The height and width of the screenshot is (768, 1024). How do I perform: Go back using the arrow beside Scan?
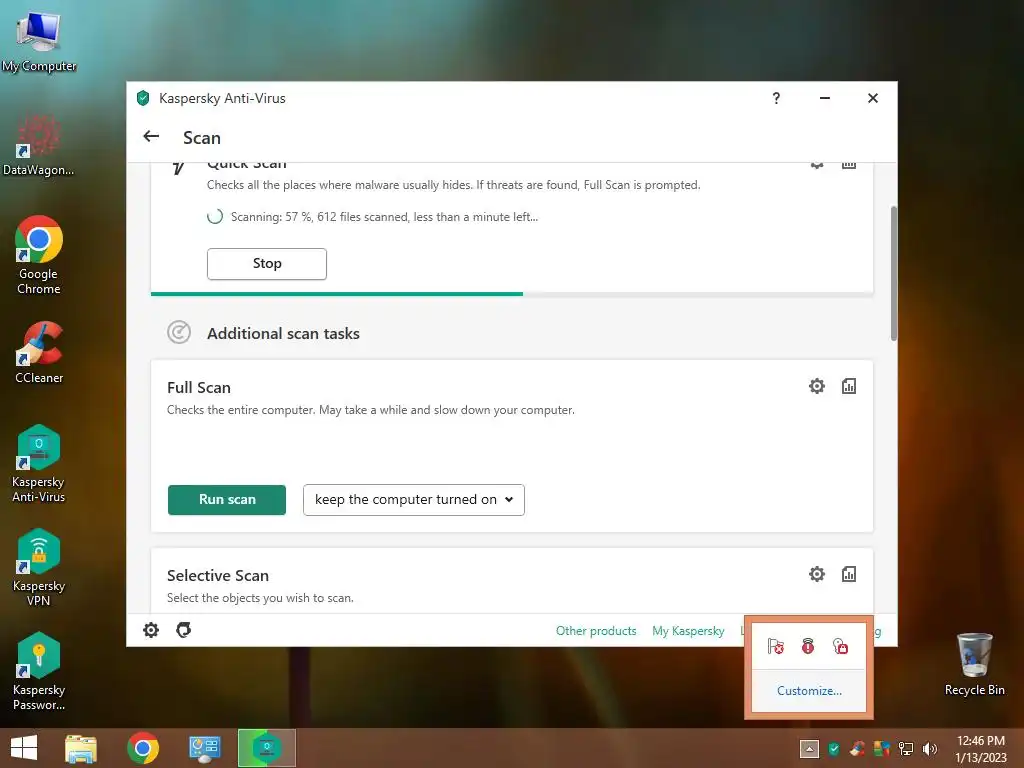click(151, 136)
